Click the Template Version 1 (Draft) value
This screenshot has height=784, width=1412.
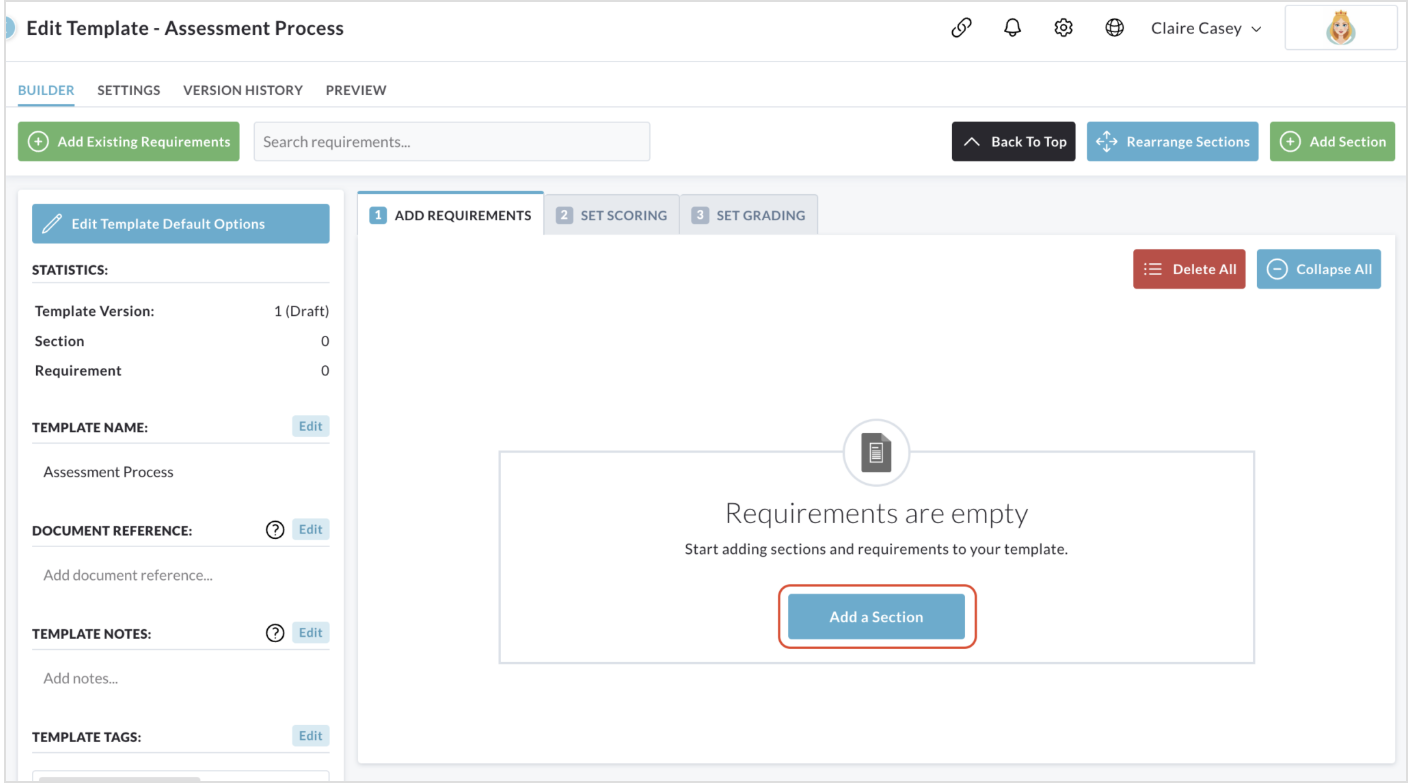[301, 311]
